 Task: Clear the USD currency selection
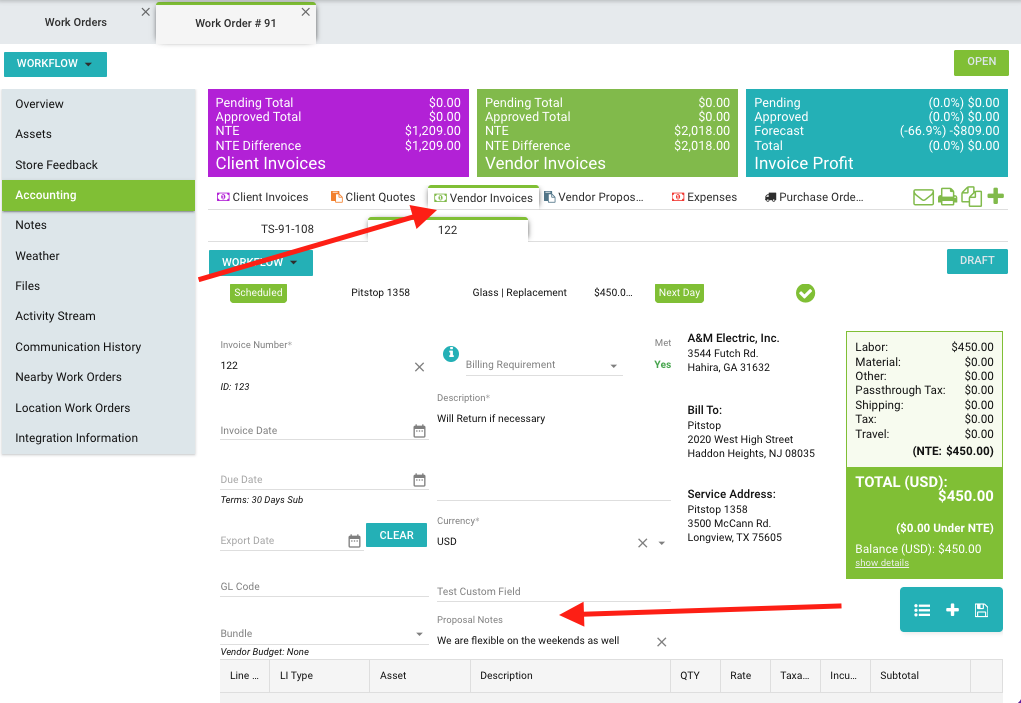point(643,543)
